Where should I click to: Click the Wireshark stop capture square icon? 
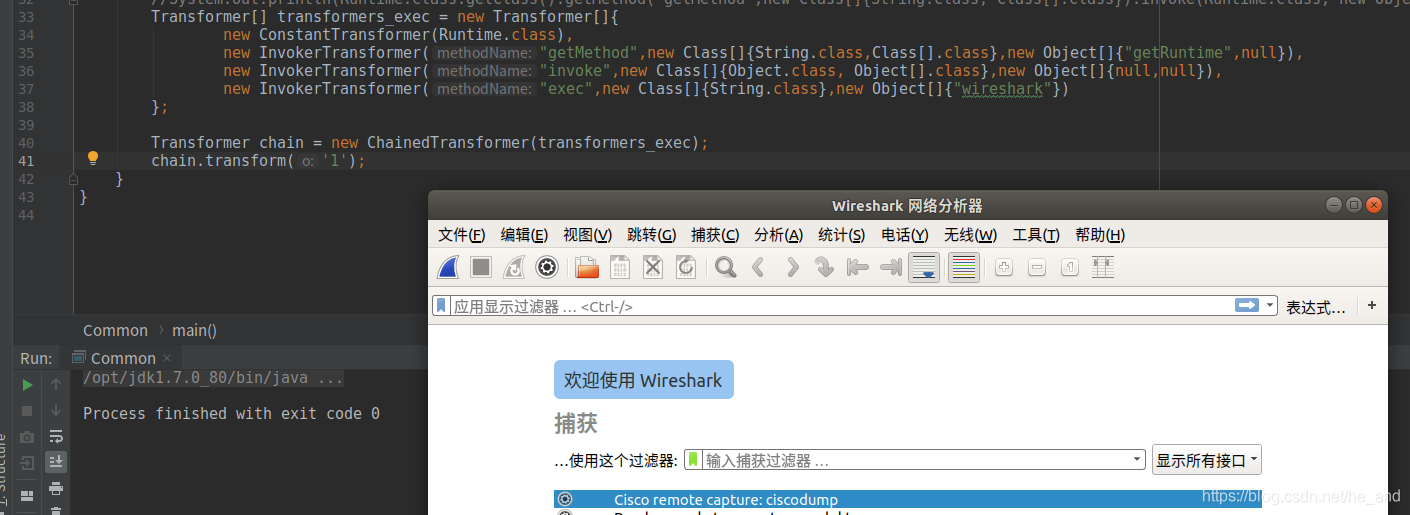click(481, 267)
